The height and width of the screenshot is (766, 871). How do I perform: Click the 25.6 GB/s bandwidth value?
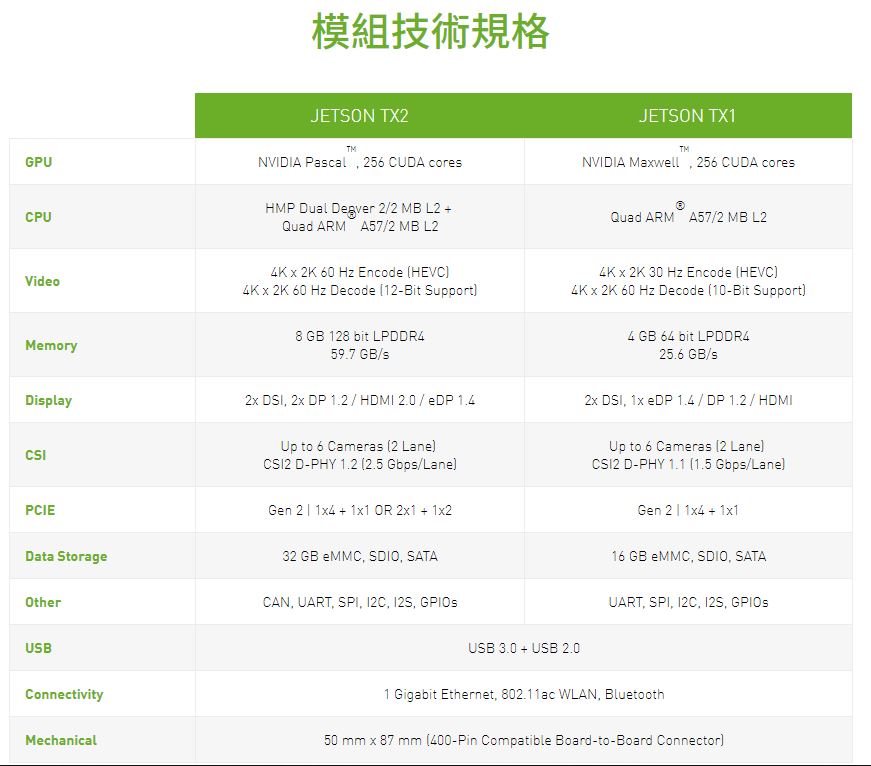coord(688,354)
